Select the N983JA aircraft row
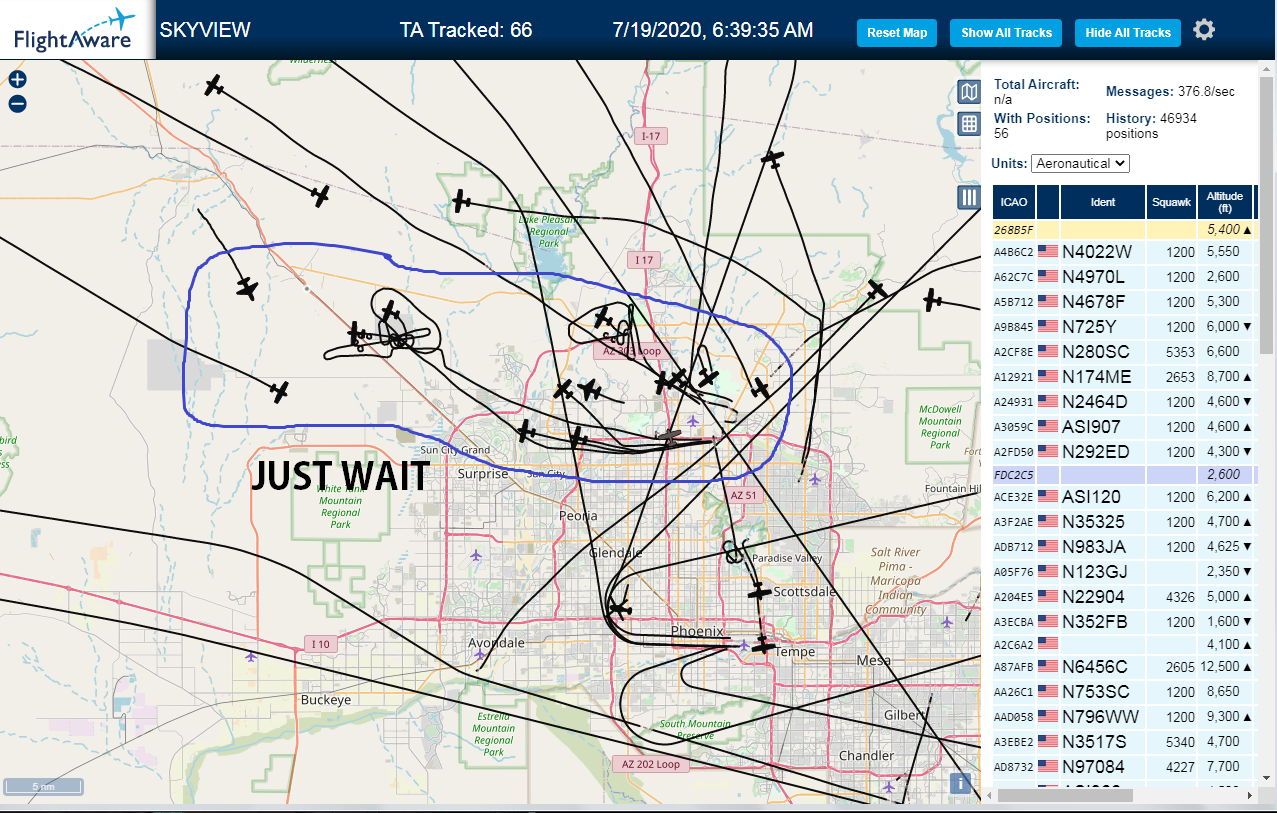This screenshot has width=1277, height=813. click(x=1123, y=547)
